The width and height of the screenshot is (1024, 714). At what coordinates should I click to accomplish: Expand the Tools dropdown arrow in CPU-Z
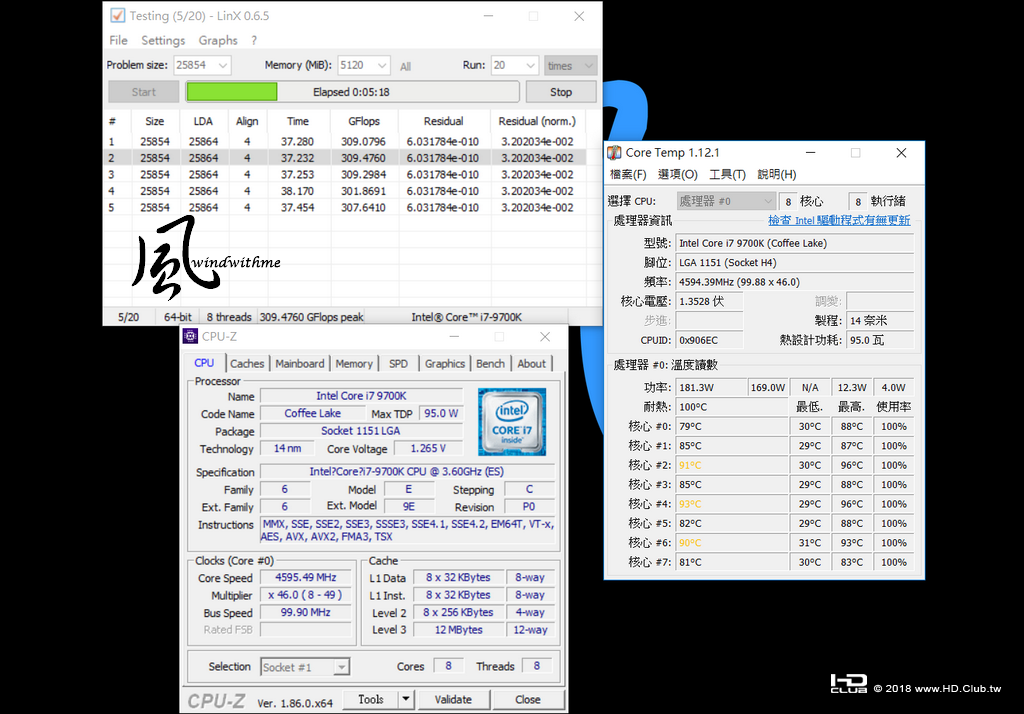[x=406, y=699]
